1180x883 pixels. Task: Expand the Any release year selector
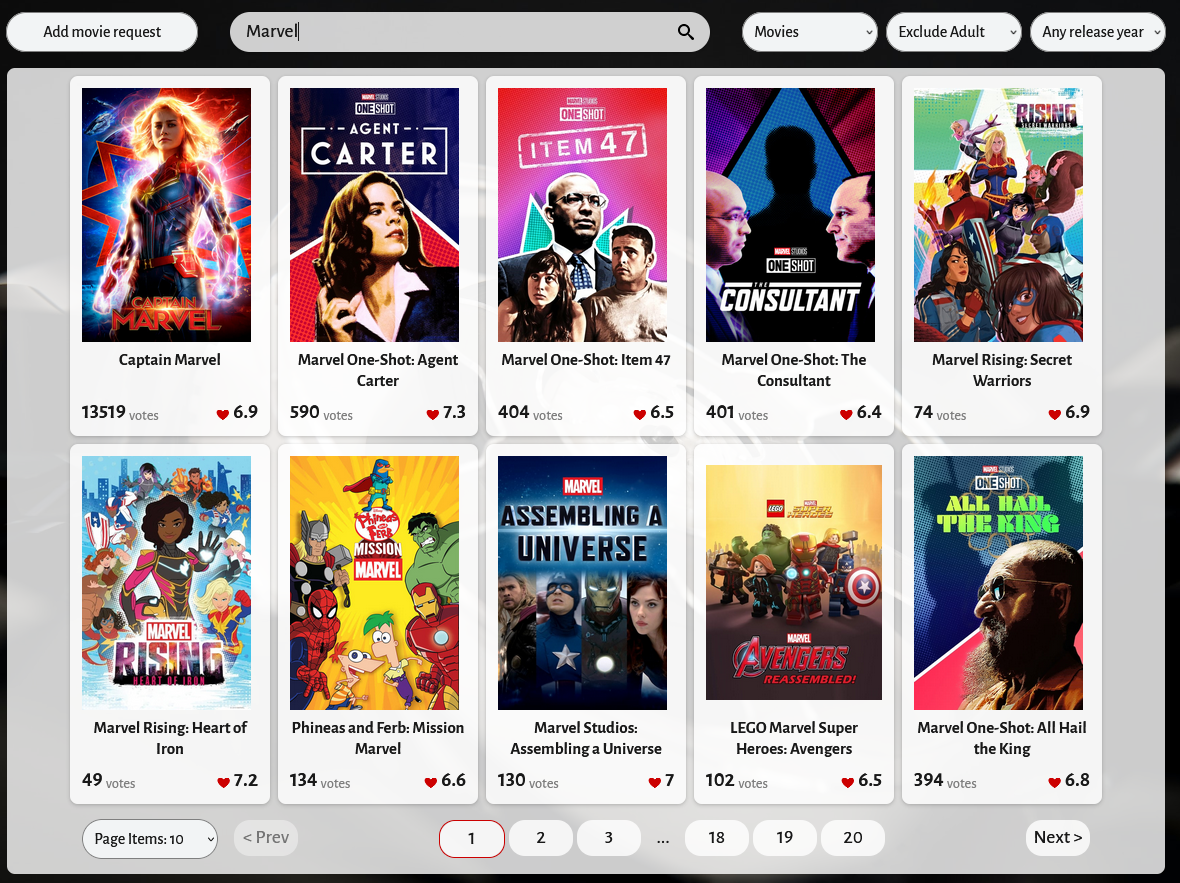[1097, 32]
